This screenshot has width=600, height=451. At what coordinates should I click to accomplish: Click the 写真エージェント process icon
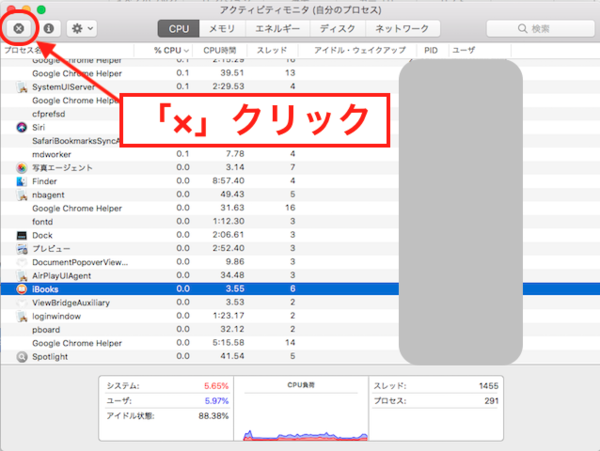[x=22, y=167]
